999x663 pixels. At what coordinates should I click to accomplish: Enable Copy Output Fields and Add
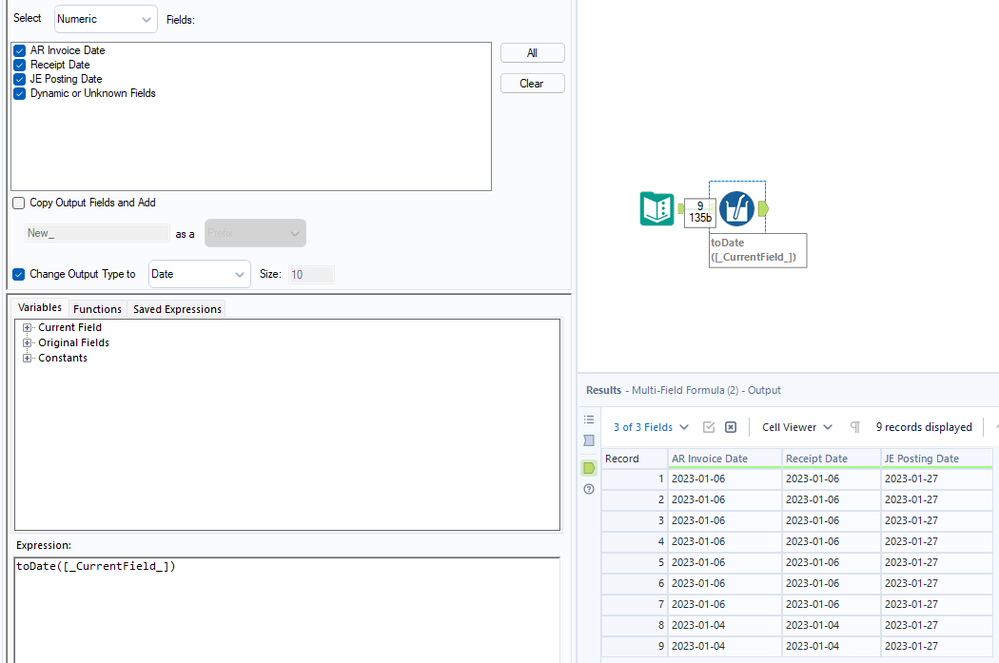click(18, 203)
